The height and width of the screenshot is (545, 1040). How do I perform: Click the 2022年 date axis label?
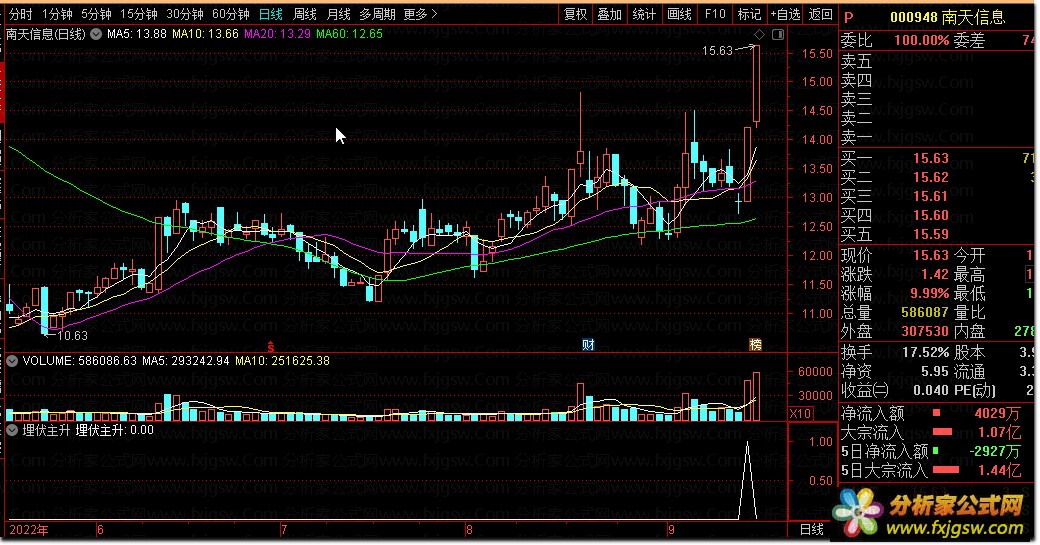[29, 530]
